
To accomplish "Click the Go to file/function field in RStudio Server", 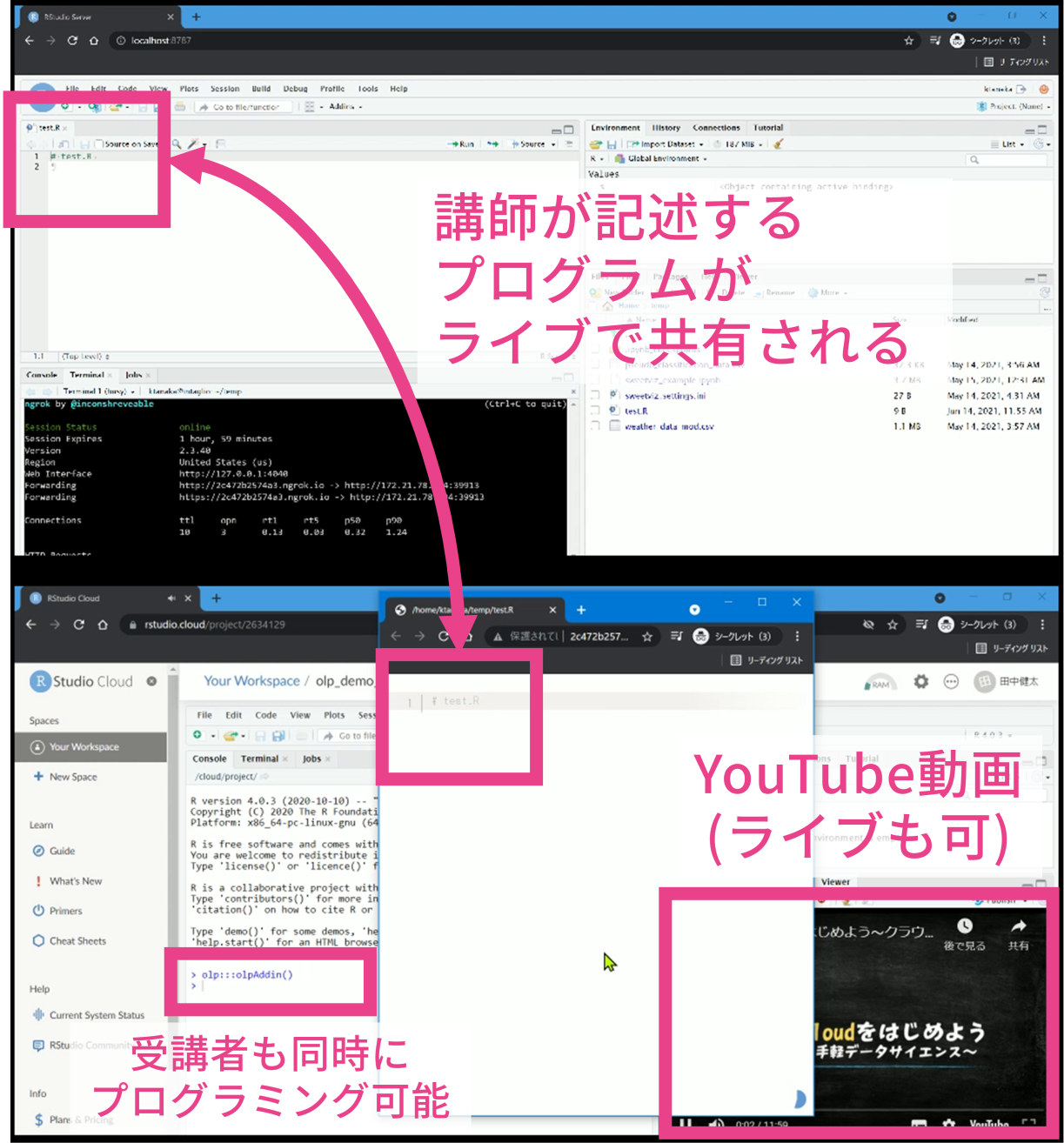I will point(244,107).
